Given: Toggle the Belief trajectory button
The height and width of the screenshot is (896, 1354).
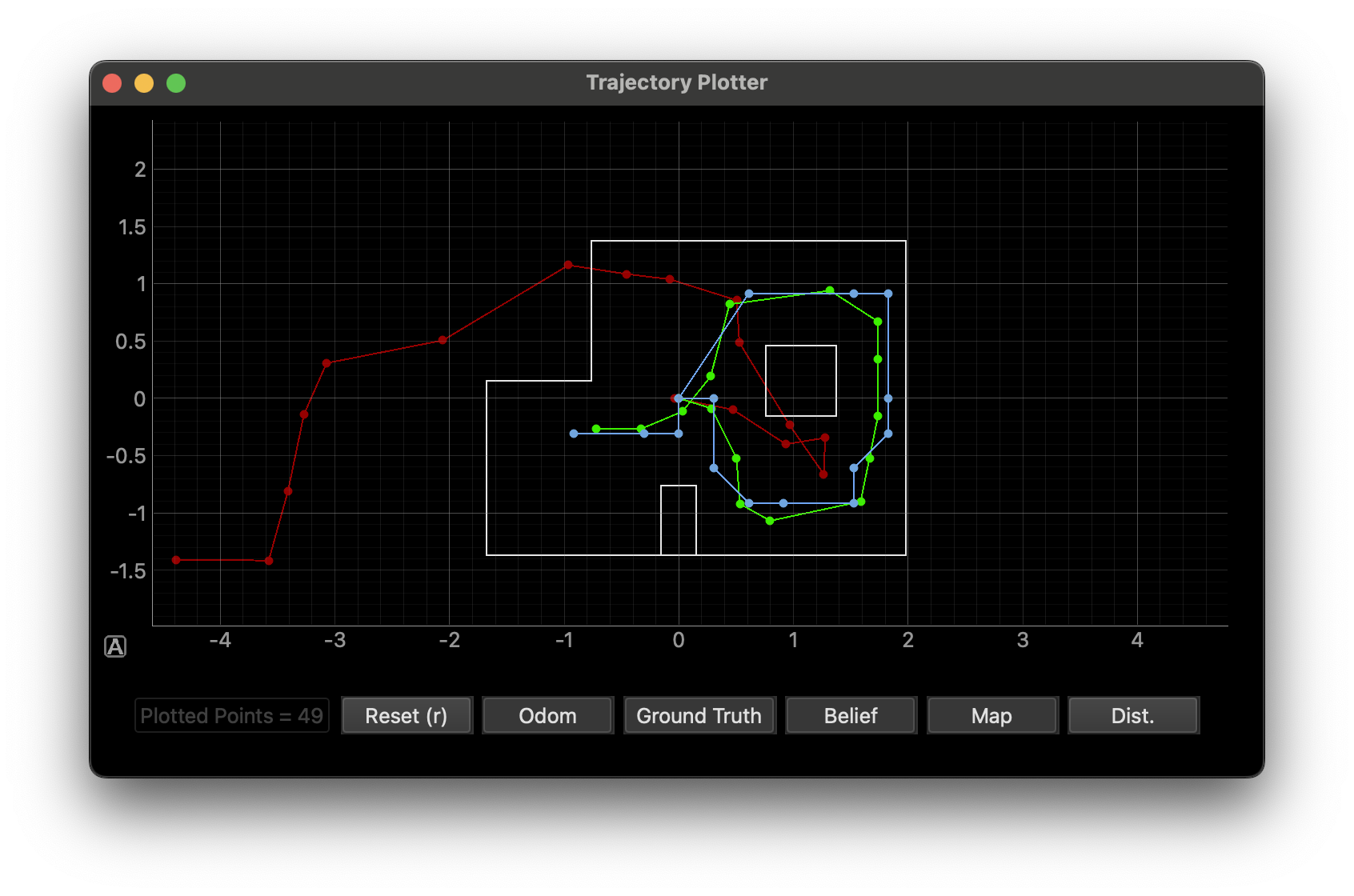Looking at the screenshot, I should click(851, 715).
